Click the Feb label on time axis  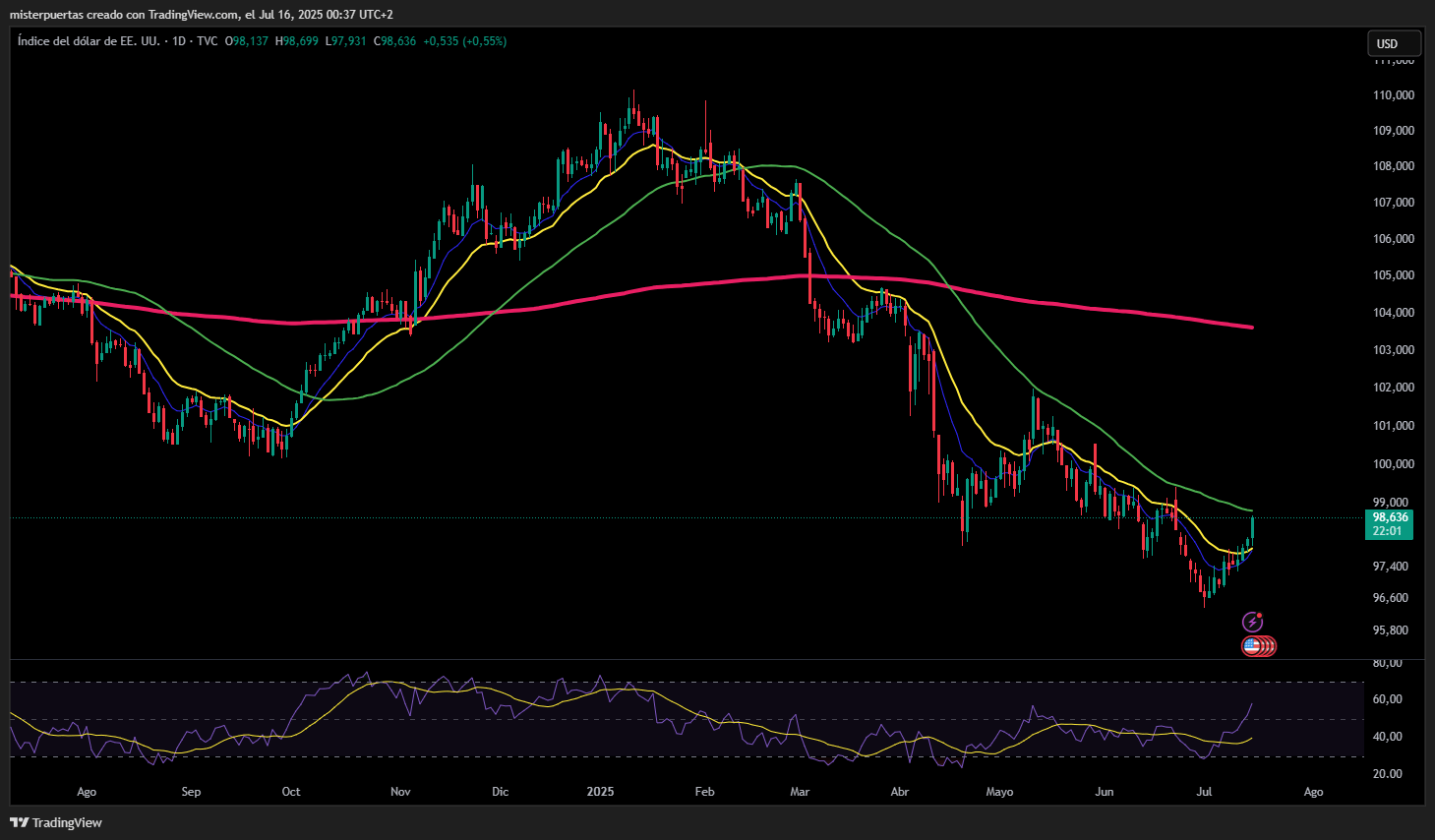pyautogui.click(x=704, y=792)
